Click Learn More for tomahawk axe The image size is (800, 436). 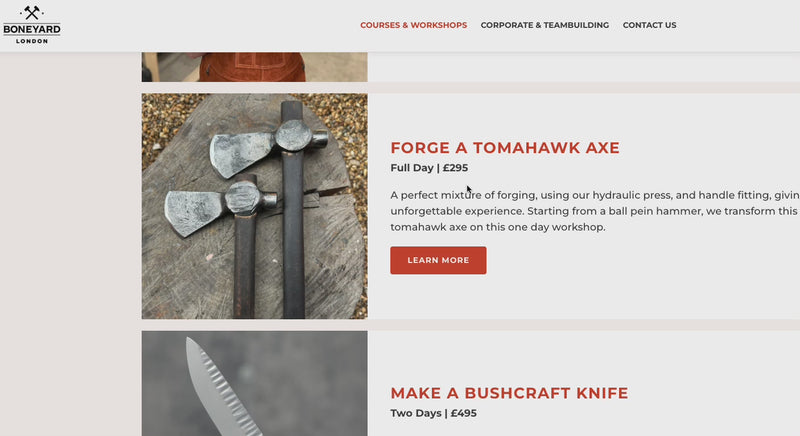click(438, 260)
